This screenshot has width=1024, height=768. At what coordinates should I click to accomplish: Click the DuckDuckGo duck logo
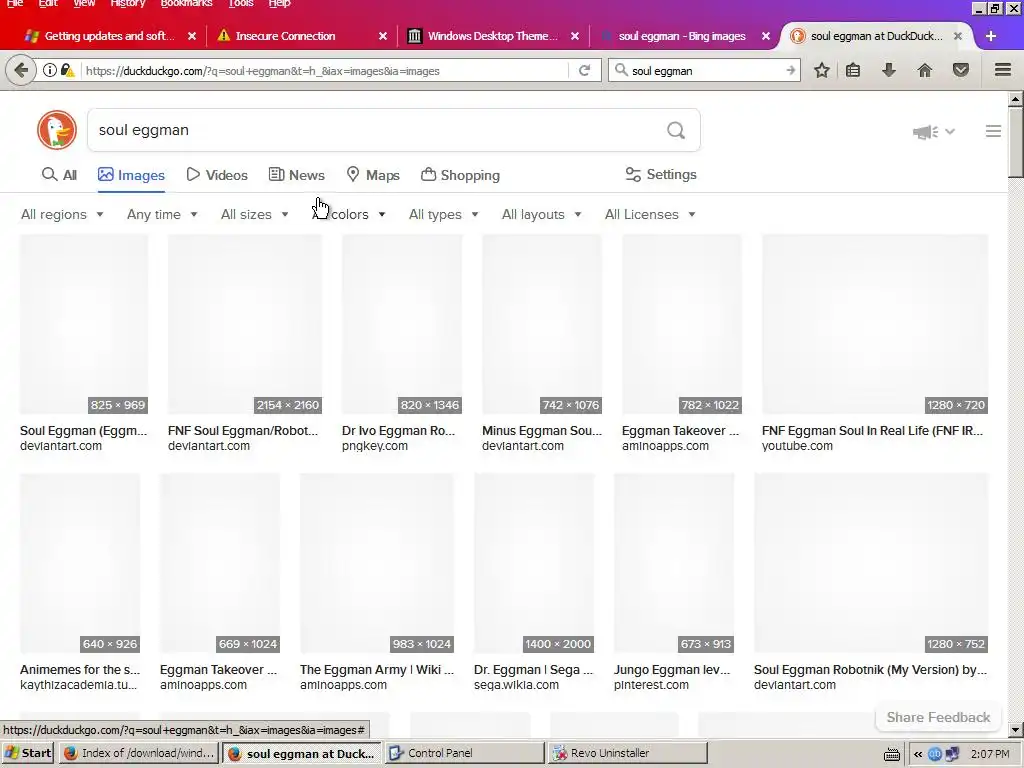point(57,130)
